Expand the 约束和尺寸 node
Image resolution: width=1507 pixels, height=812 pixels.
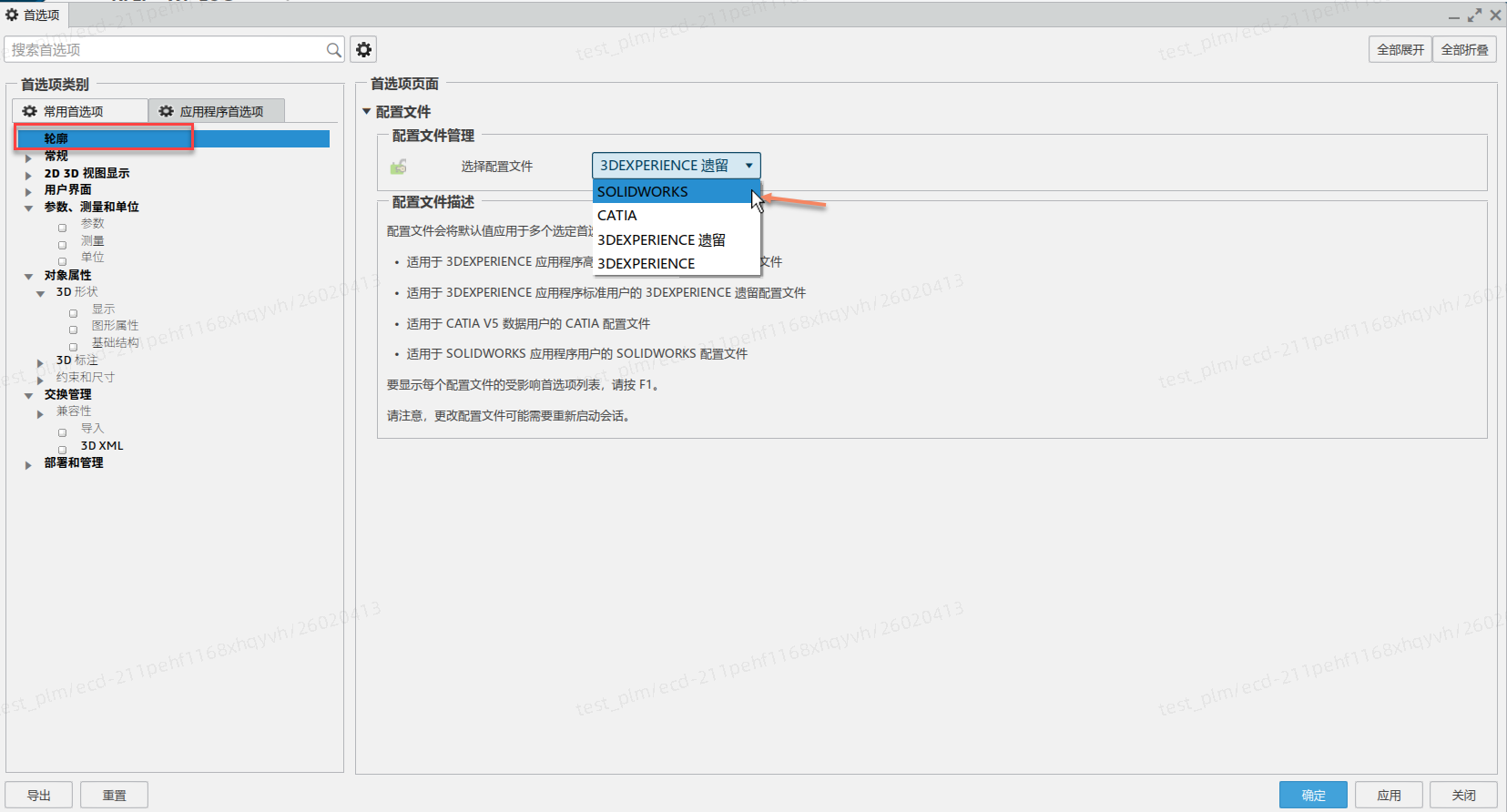click(40, 379)
